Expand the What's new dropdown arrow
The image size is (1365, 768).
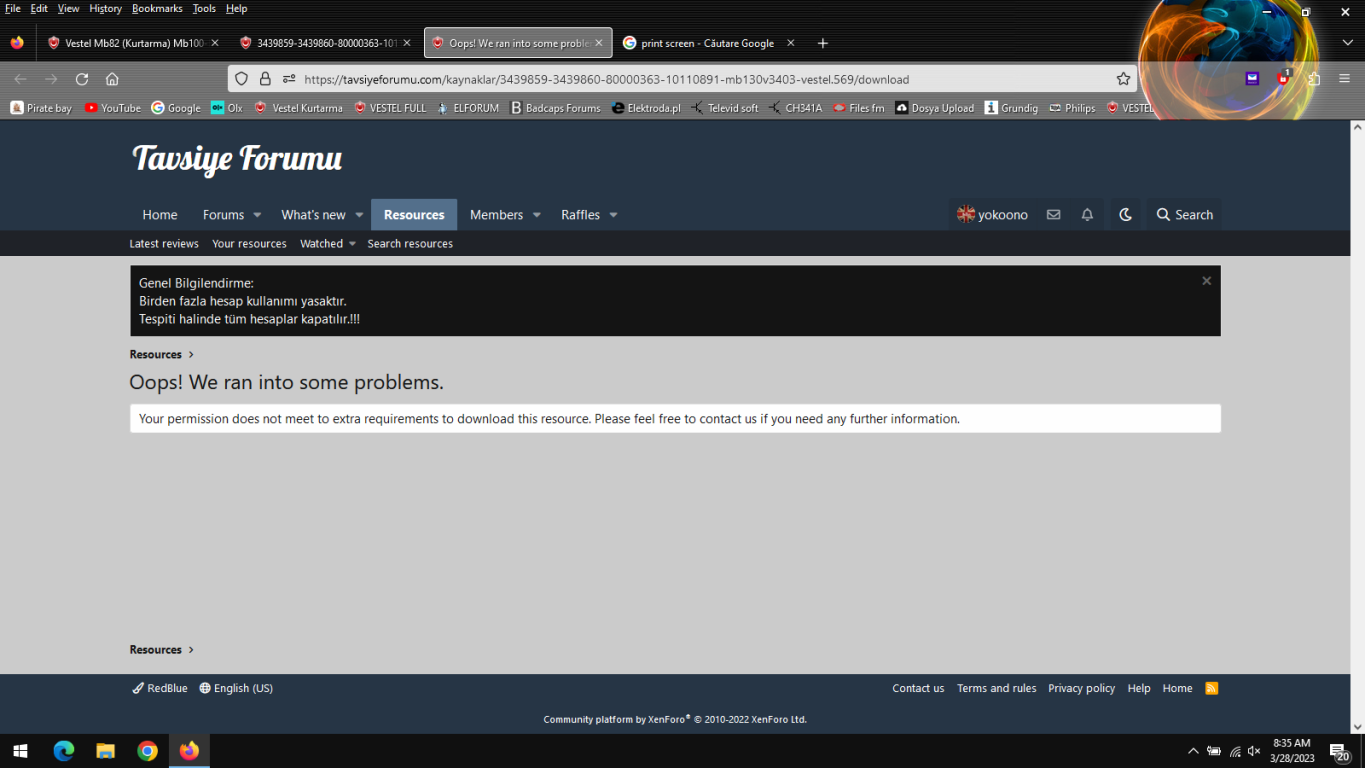tap(359, 215)
